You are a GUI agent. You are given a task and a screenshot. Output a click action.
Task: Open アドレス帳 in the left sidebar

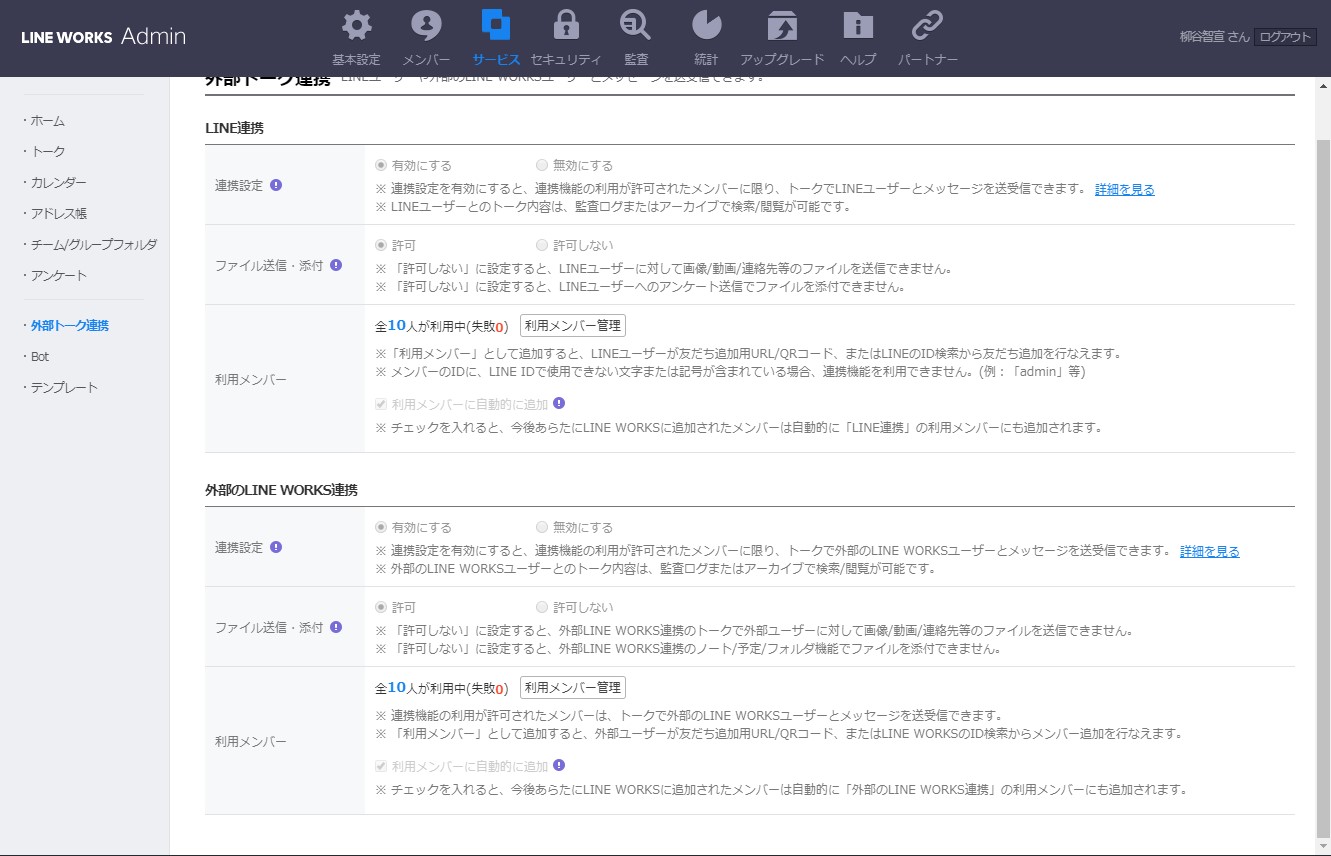58,213
